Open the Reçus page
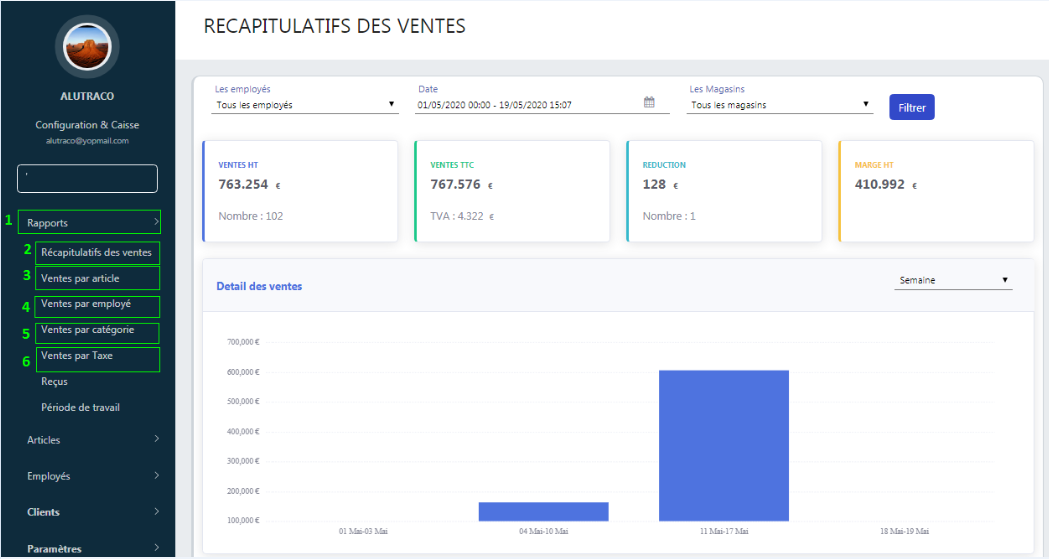This screenshot has width=1049, height=559. coord(55,382)
